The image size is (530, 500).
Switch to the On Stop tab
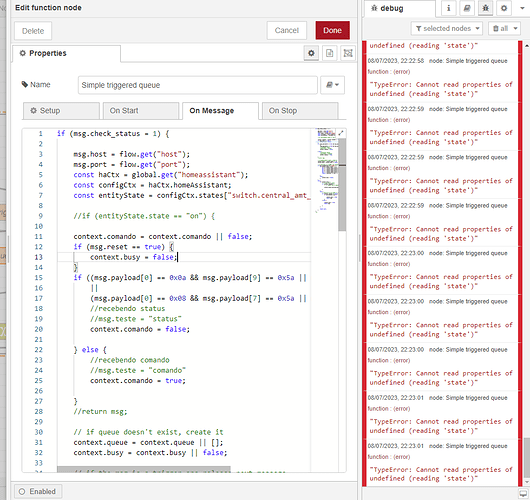click(x=300, y=111)
